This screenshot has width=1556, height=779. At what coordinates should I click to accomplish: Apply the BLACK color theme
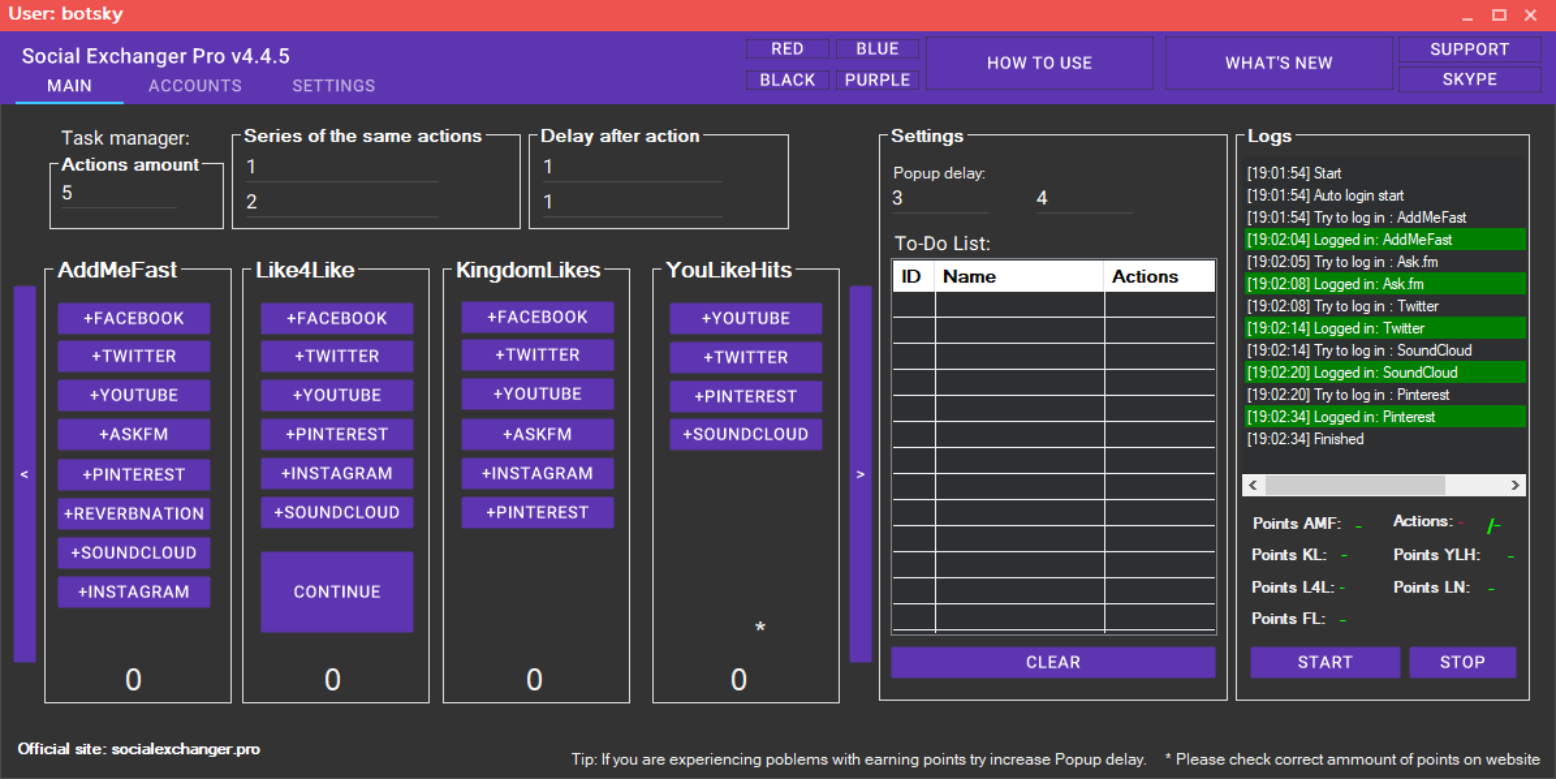[x=787, y=80]
